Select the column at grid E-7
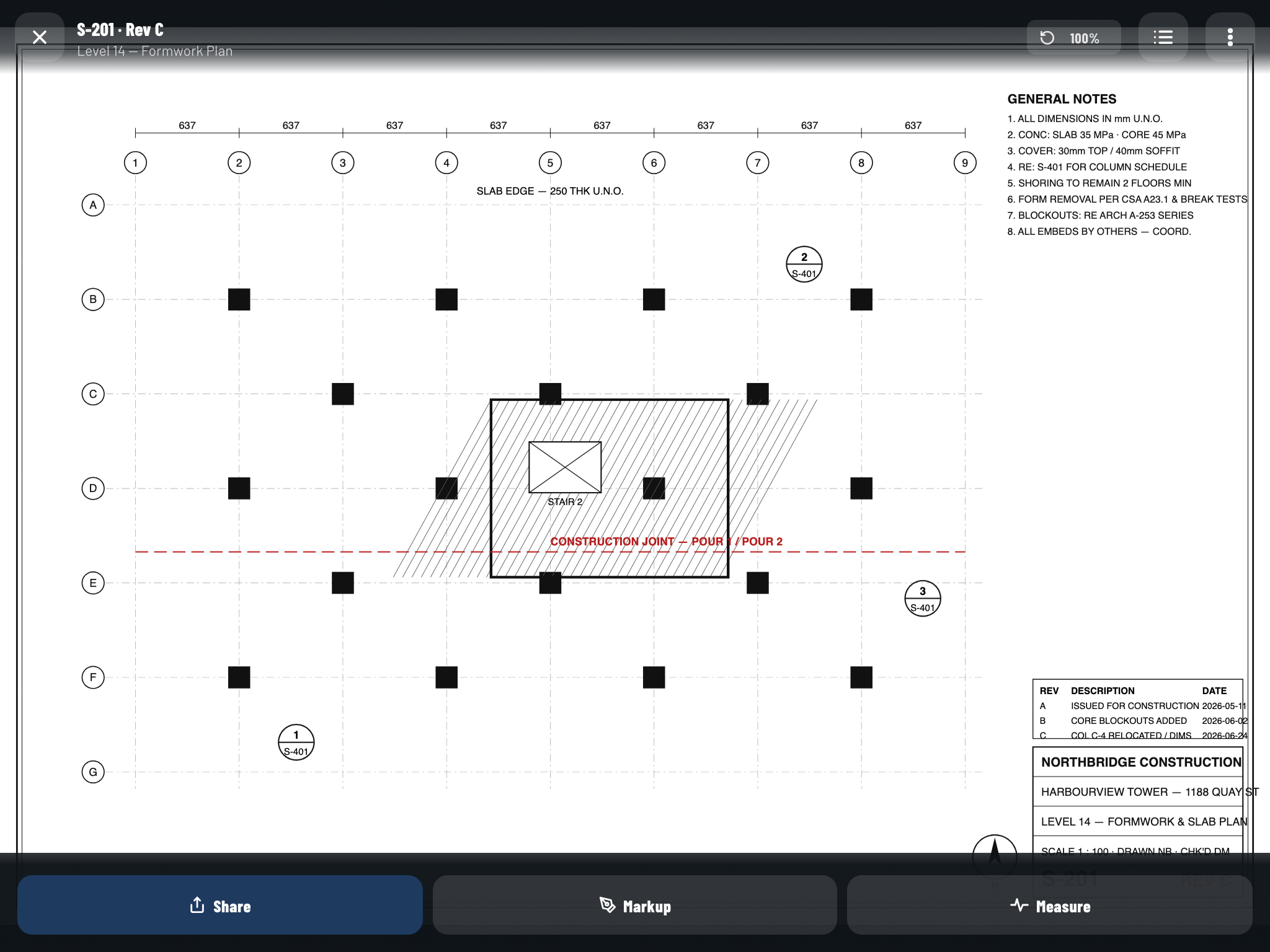Screen dimensions: 1270x952 (758, 583)
